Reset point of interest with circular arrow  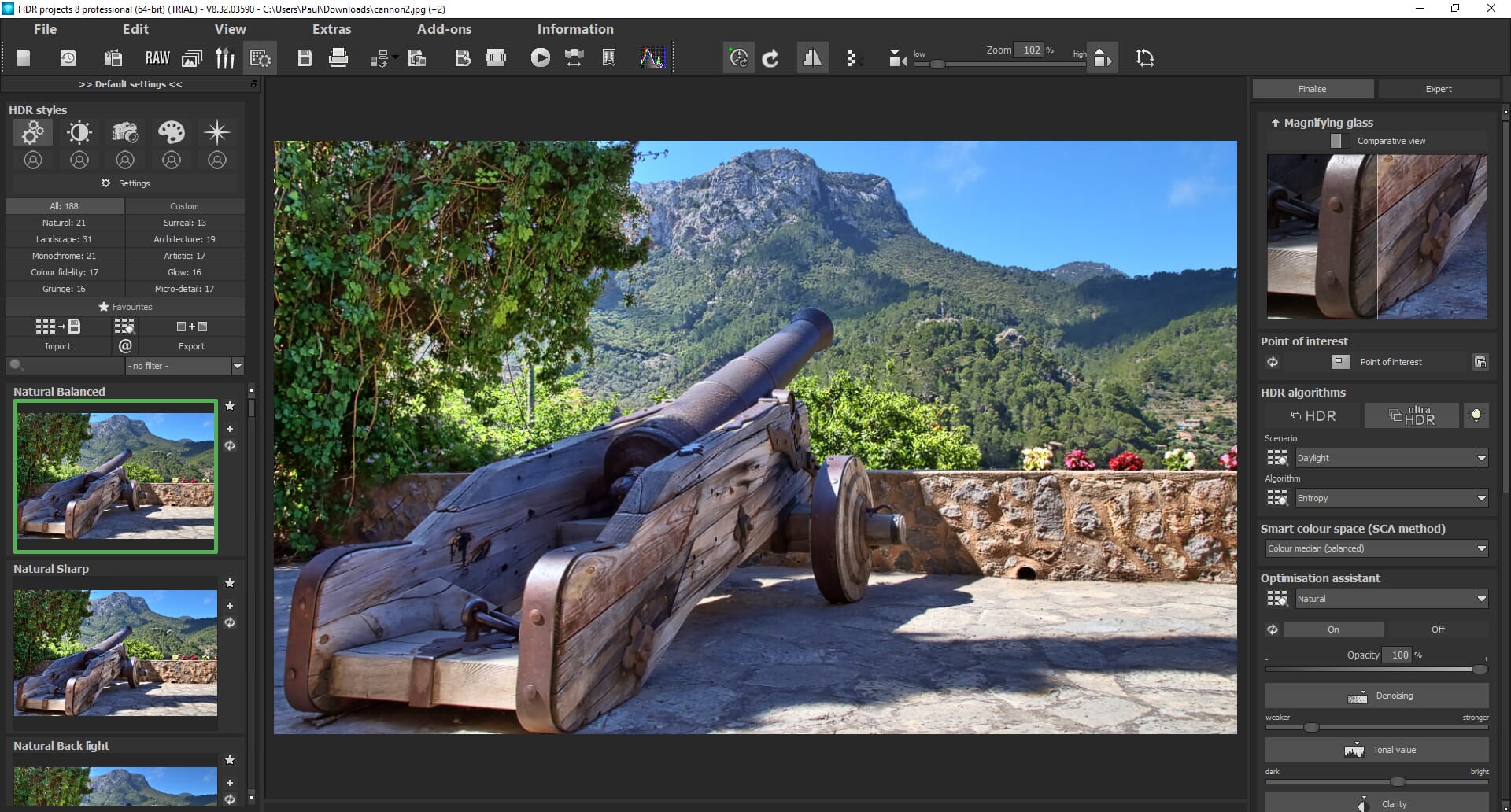point(1273,362)
